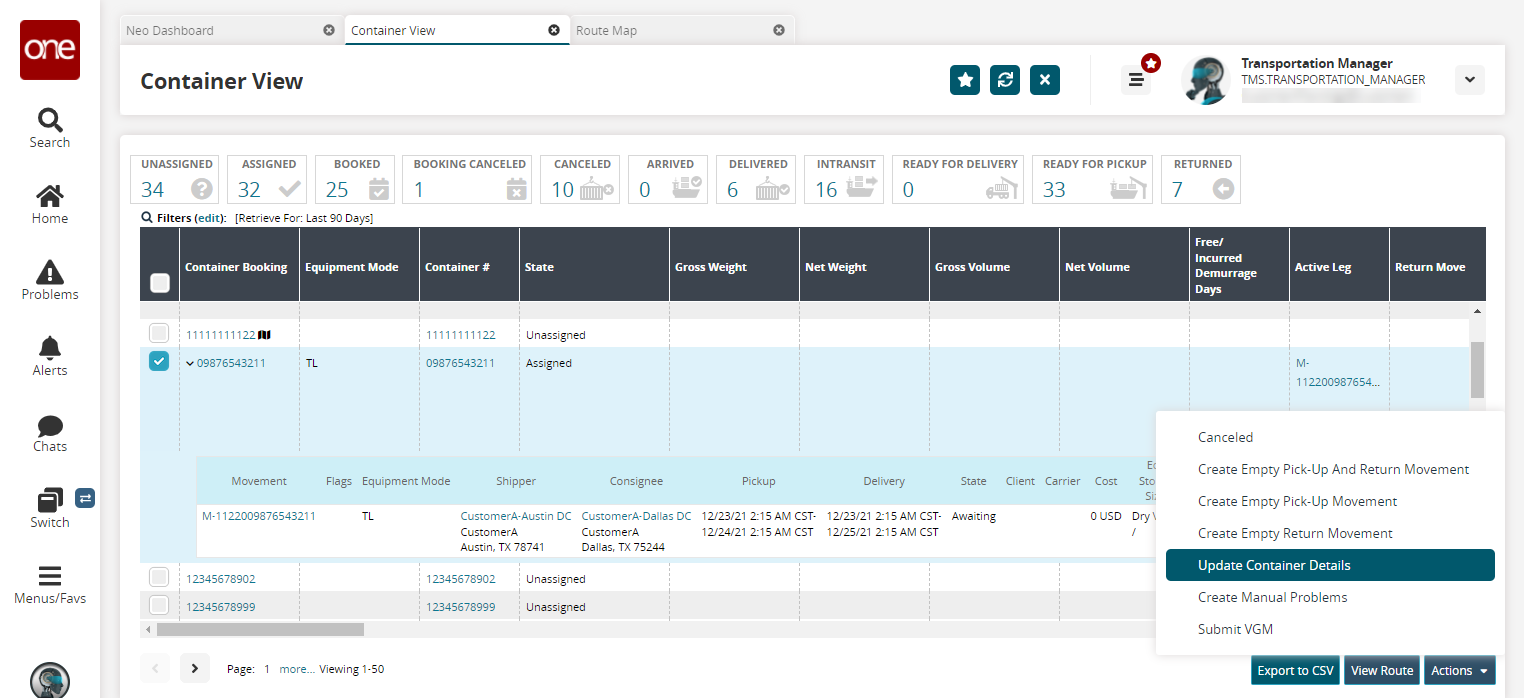Screen dimensions: 1524x698
Task: Click the horizontal scrollbar of the table
Action: (260, 630)
